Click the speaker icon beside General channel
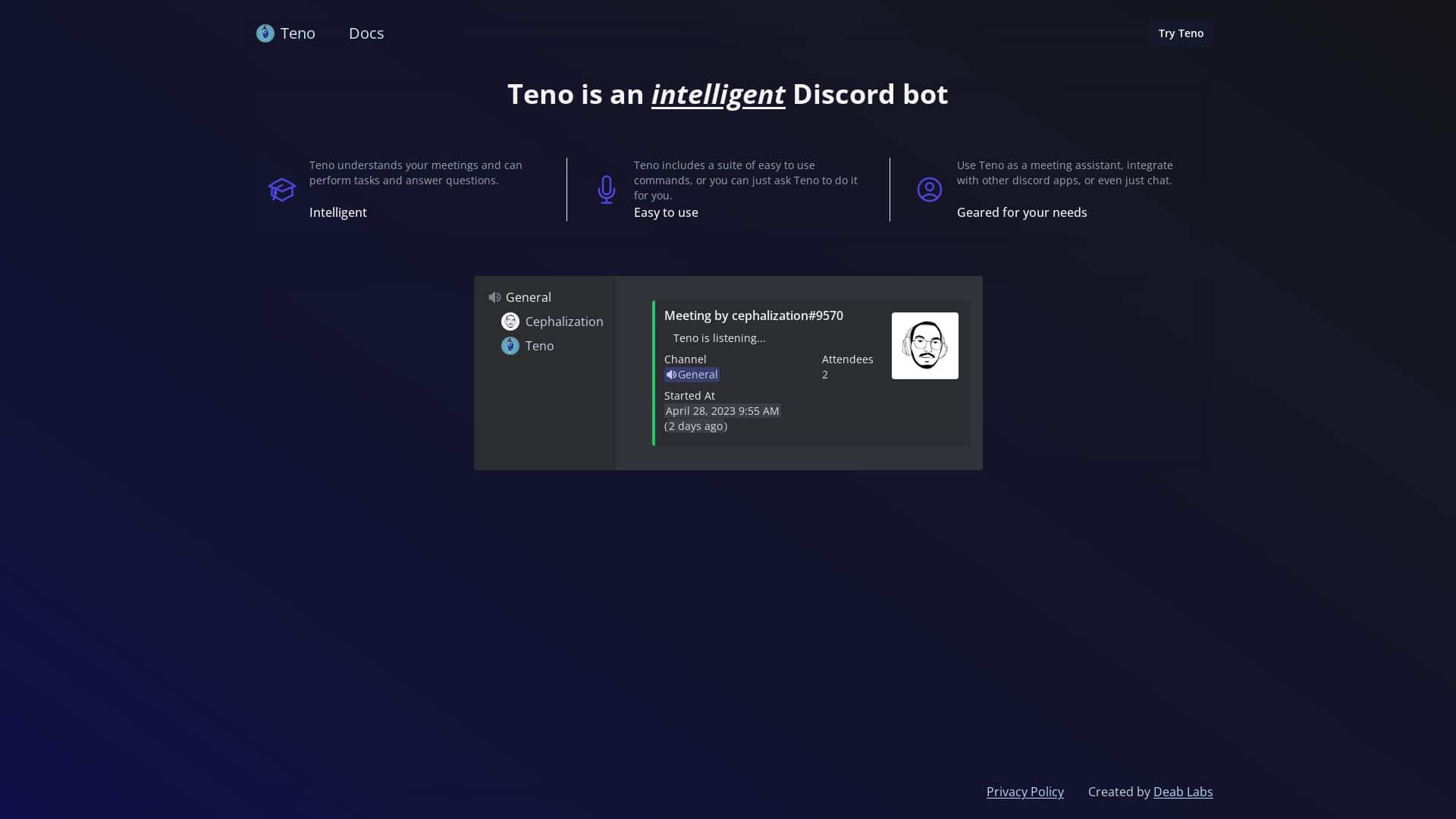Viewport: 1456px width, 819px height. click(x=495, y=297)
